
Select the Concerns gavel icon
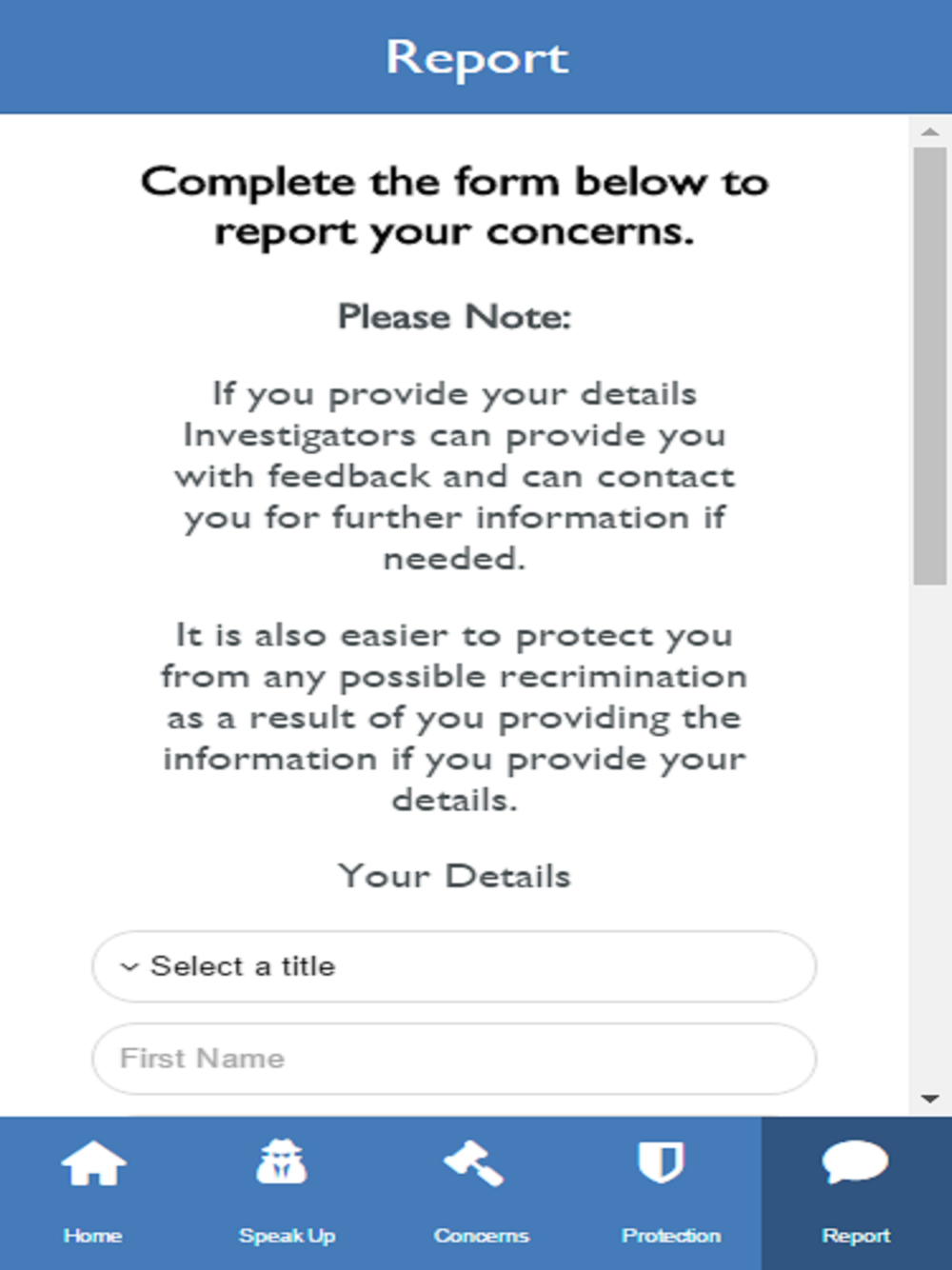click(x=473, y=1162)
